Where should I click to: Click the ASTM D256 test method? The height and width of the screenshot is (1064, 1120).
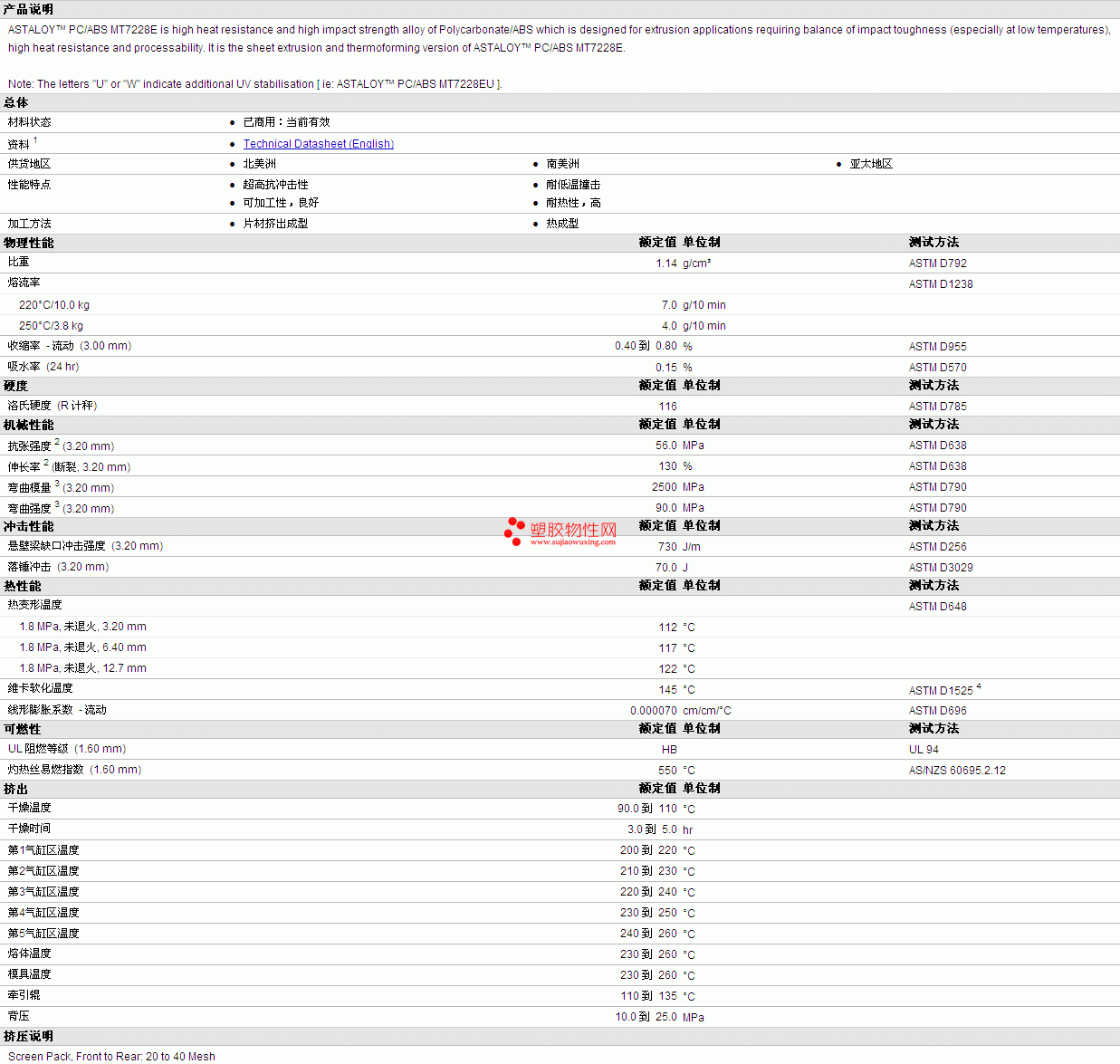click(x=938, y=547)
